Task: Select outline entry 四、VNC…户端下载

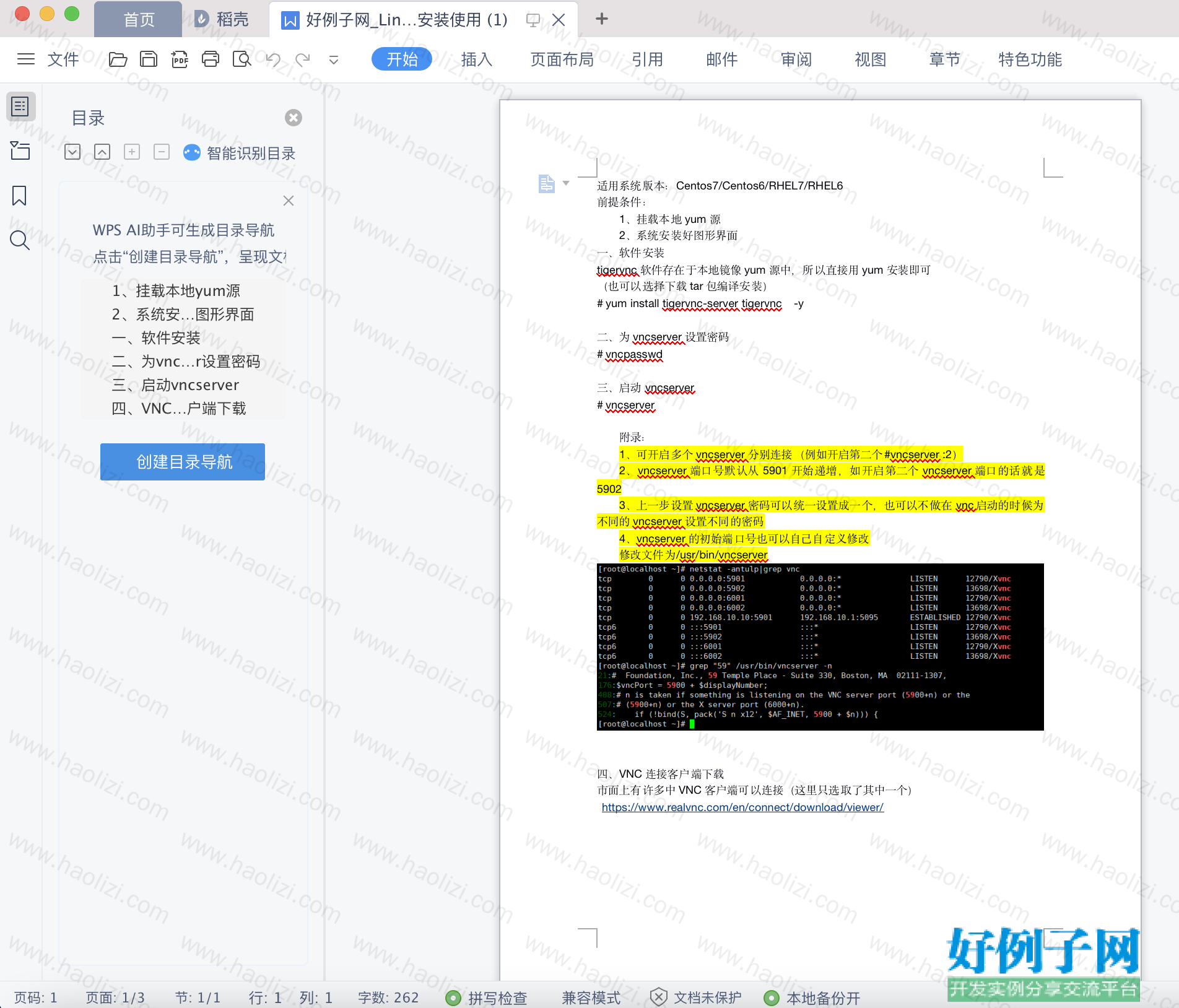Action: (x=179, y=409)
